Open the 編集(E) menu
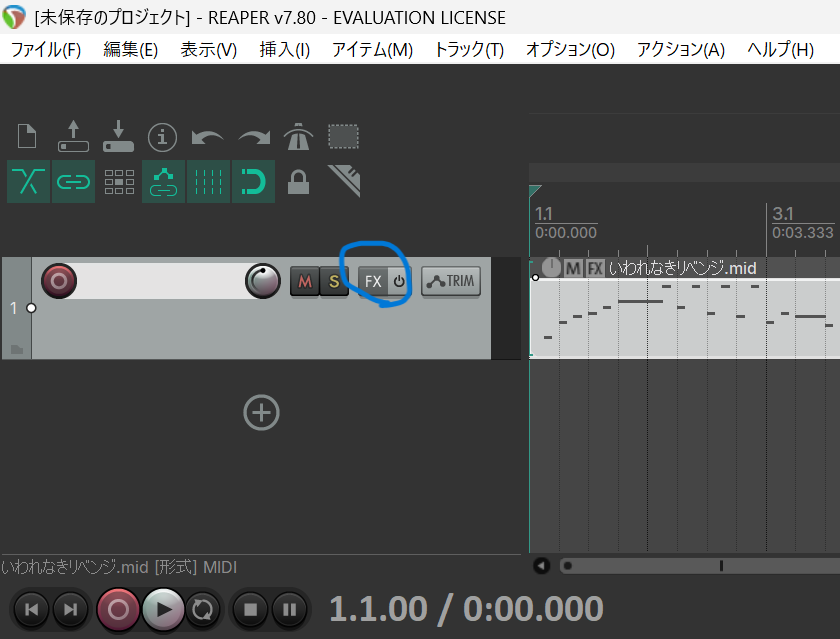 [x=131, y=50]
